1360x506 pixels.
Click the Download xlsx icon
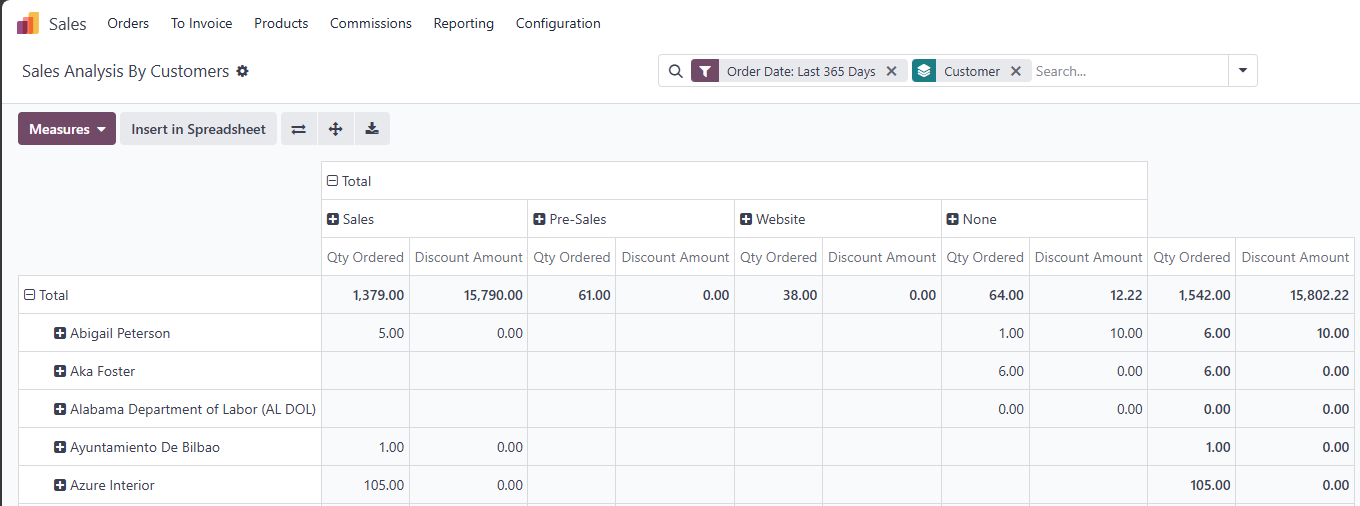pos(372,129)
